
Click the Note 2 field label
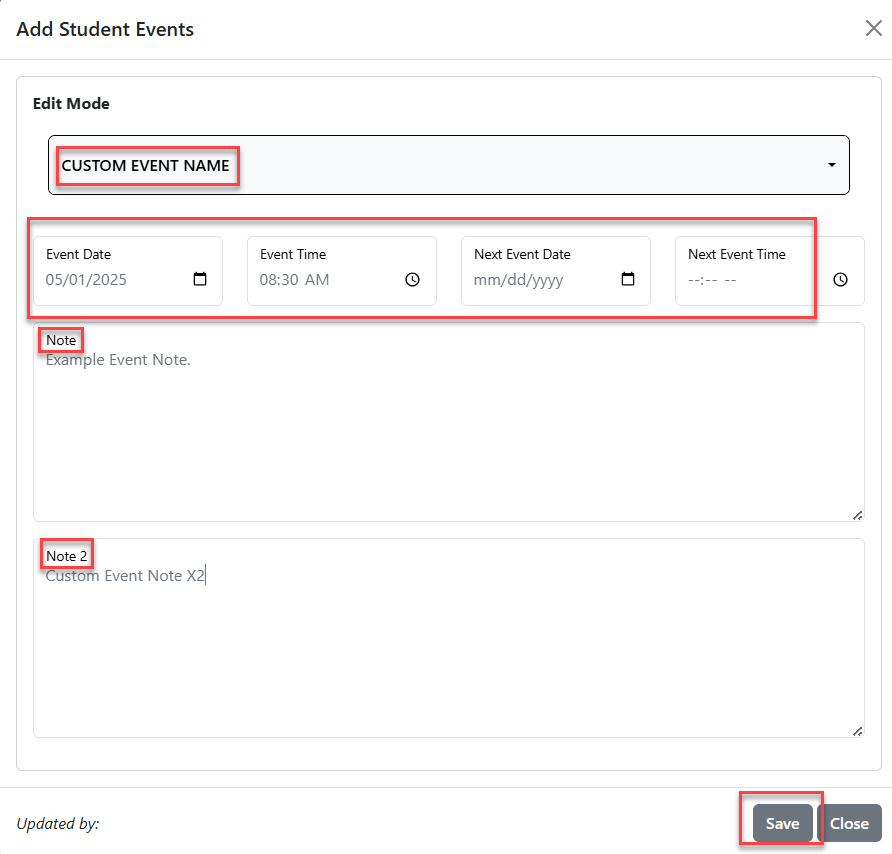[67, 556]
